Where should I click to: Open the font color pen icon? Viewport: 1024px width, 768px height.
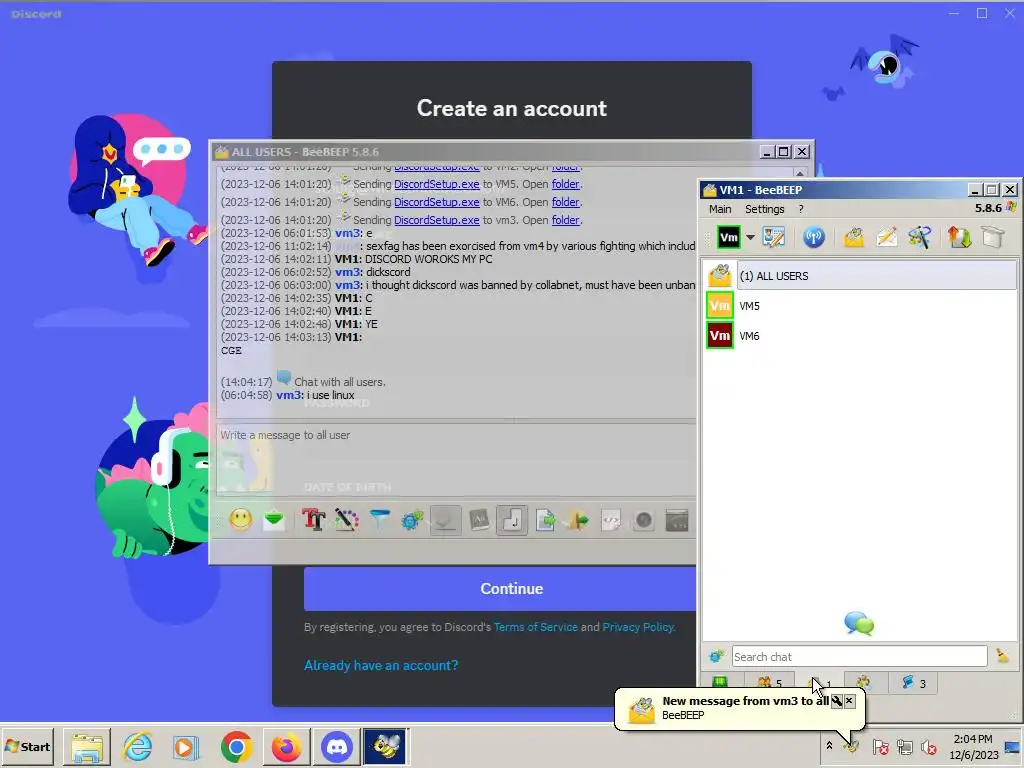[346, 520]
